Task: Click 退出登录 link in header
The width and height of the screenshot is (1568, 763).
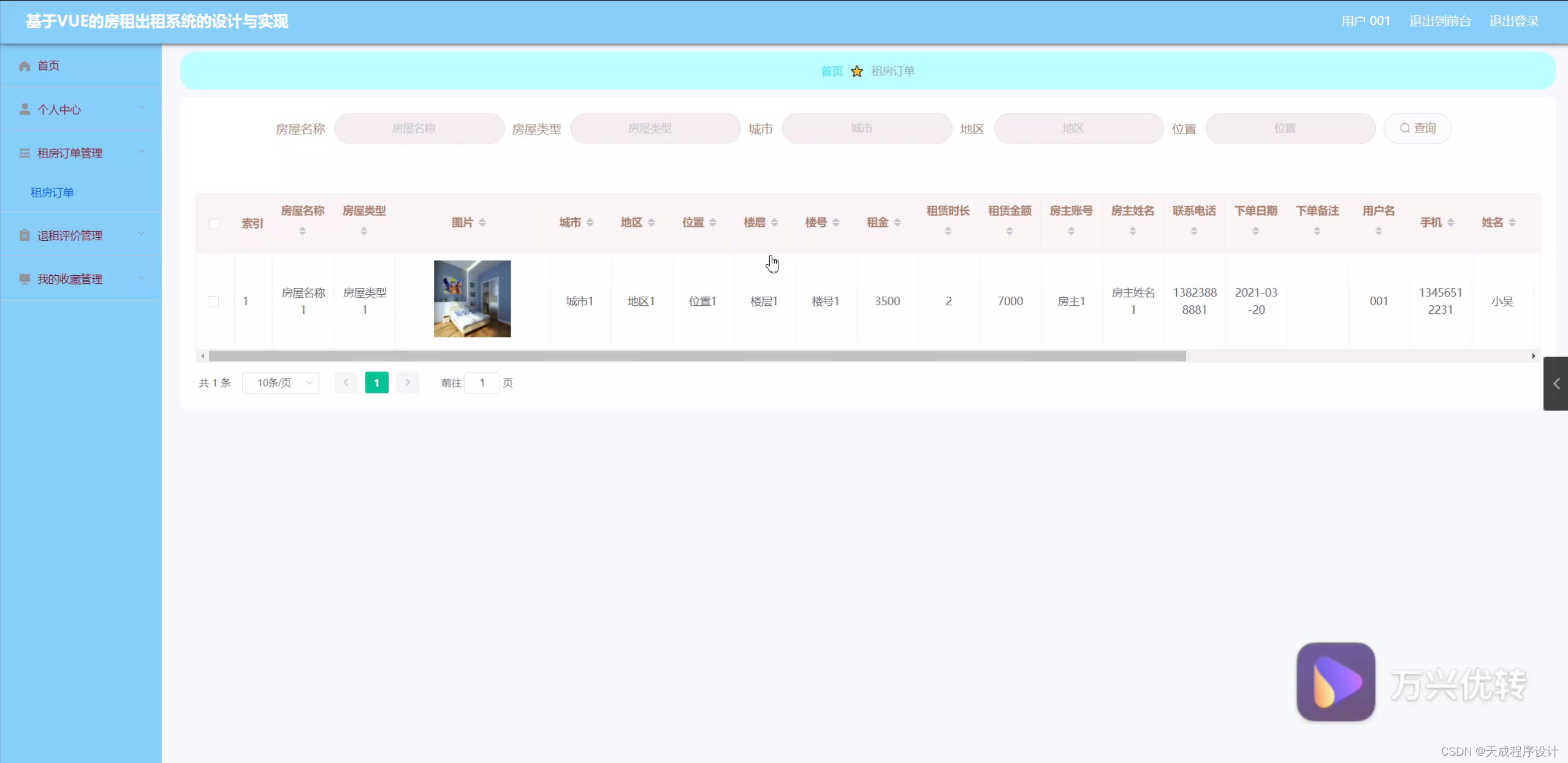Action: [x=1513, y=21]
